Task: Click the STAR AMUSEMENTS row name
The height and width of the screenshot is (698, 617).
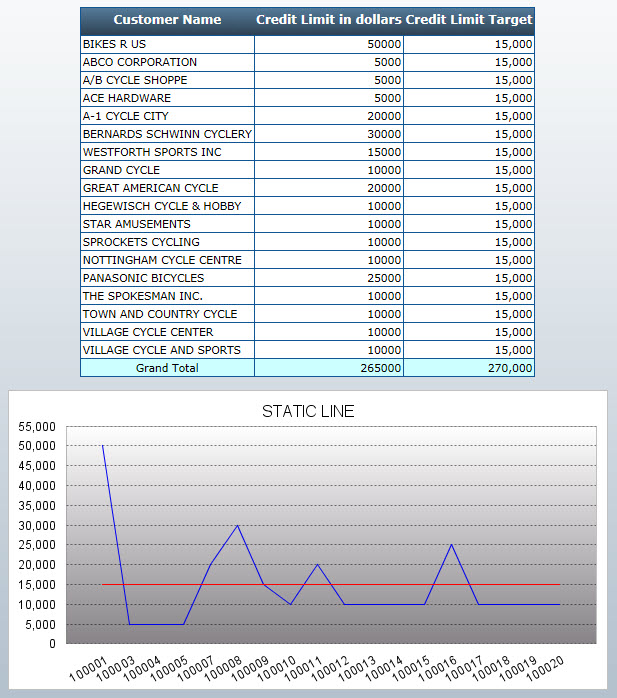Action: [167, 224]
